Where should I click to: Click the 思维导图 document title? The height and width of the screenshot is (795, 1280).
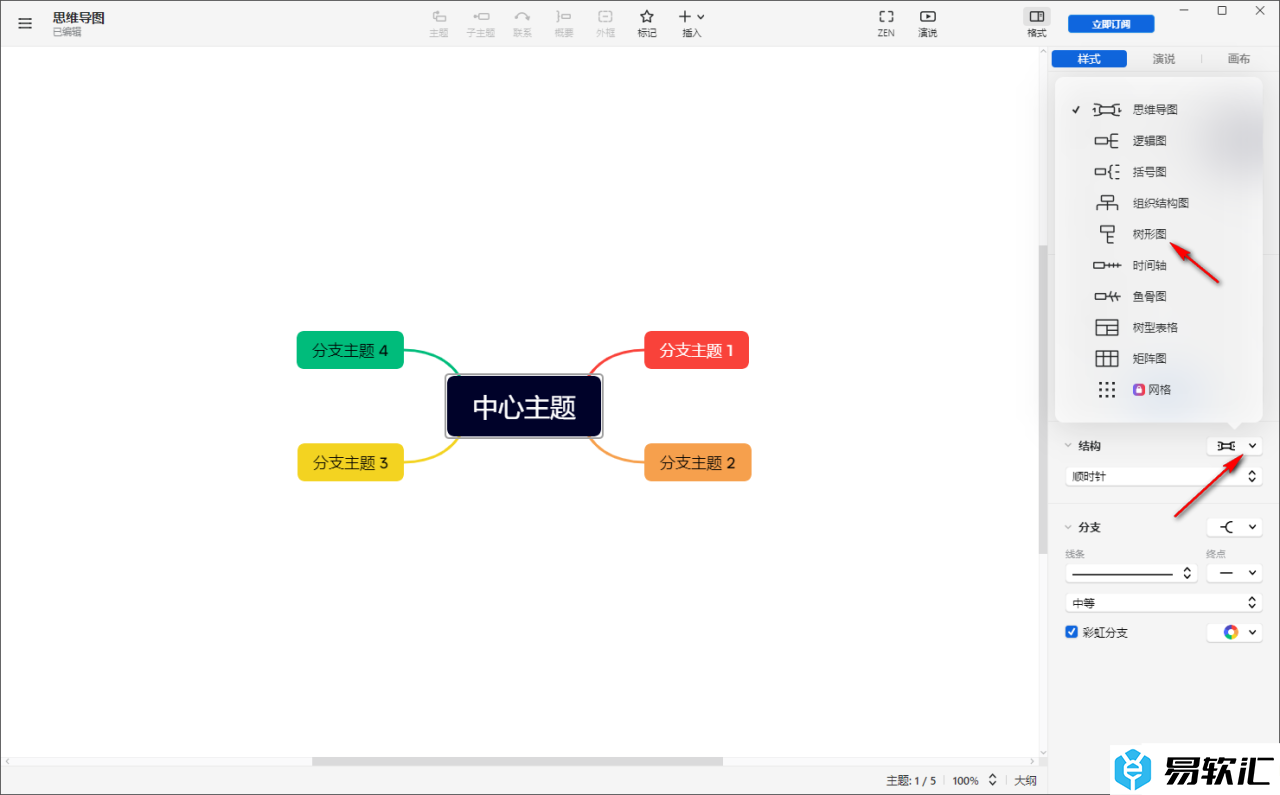pyautogui.click(x=79, y=18)
